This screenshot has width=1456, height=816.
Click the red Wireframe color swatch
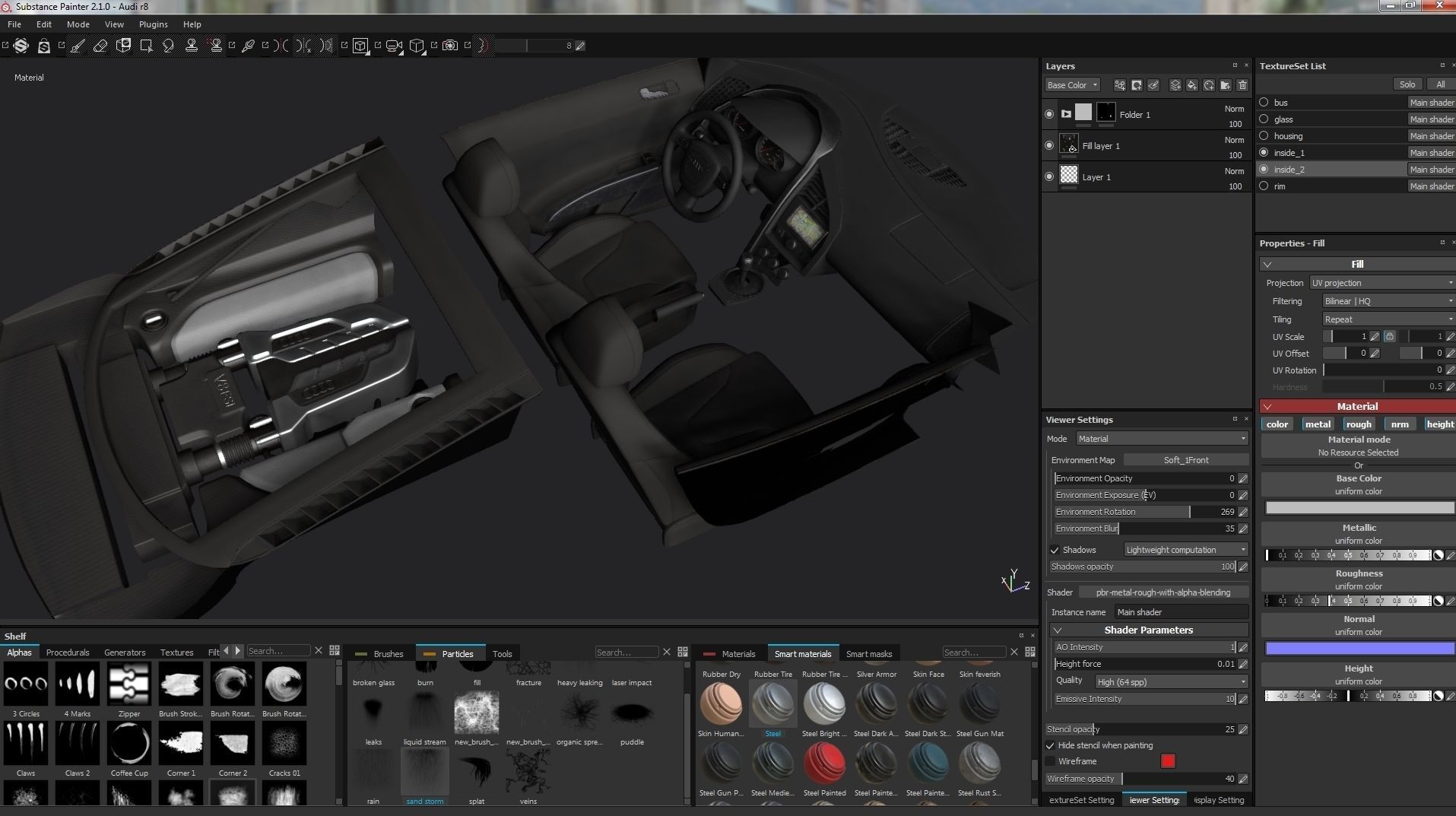click(x=1168, y=761)
